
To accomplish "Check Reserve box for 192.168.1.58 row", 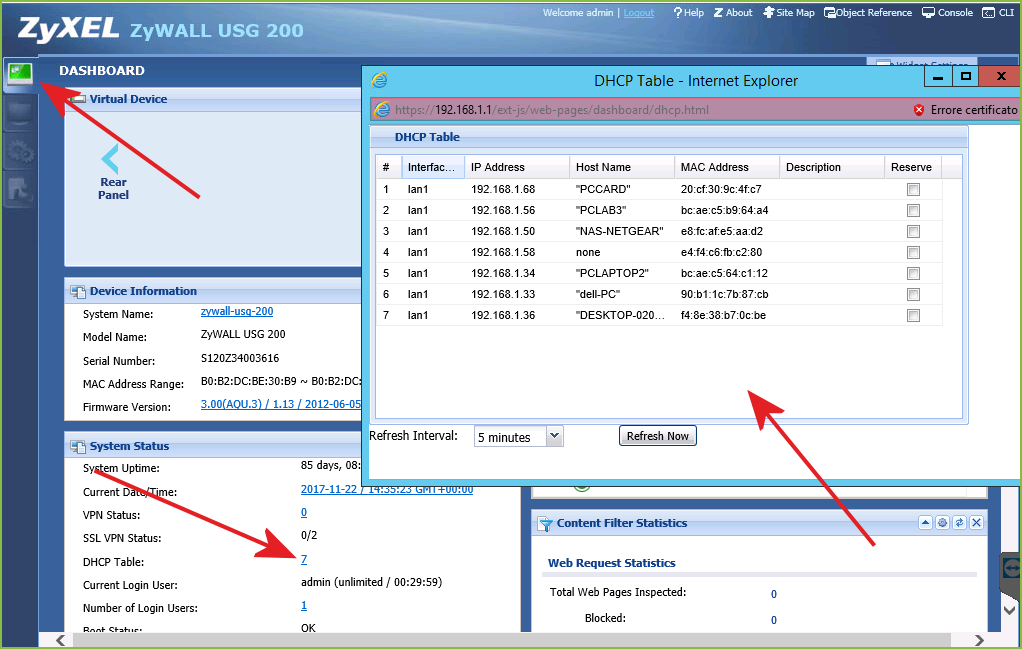I will coord(913,252).
